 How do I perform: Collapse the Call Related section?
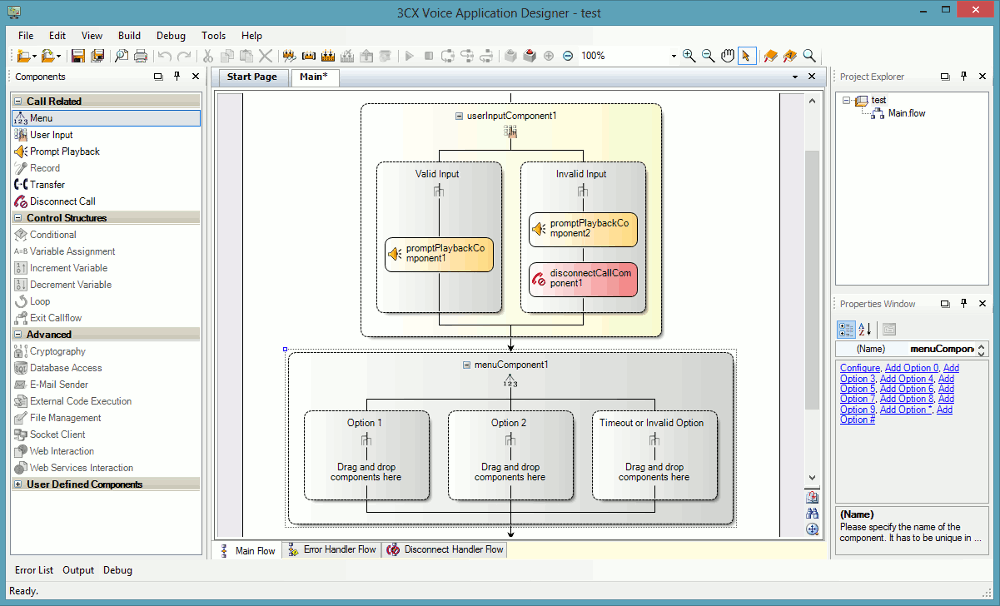pyautogui.click(x=18, y=101)
